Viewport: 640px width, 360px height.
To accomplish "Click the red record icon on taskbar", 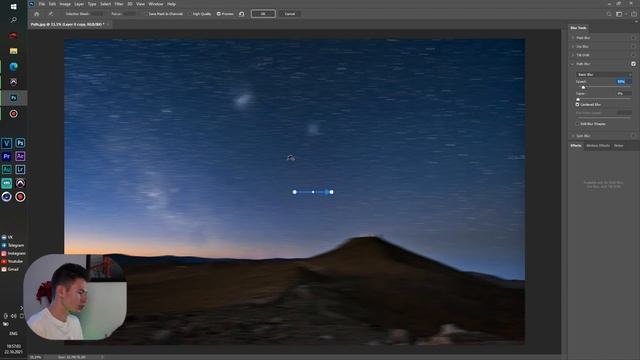I will [13, 114].
